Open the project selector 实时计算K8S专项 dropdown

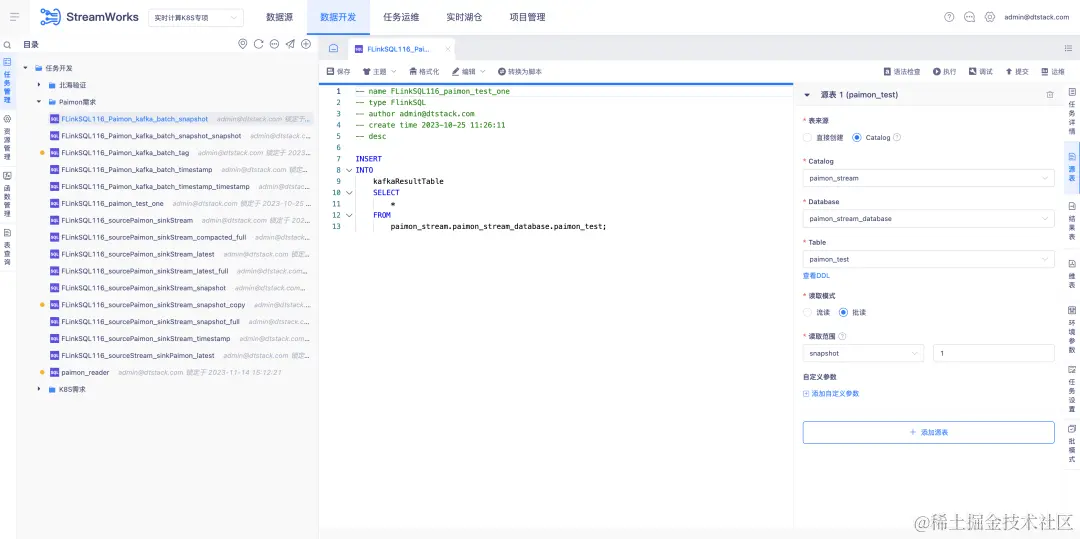pos(196,17)
